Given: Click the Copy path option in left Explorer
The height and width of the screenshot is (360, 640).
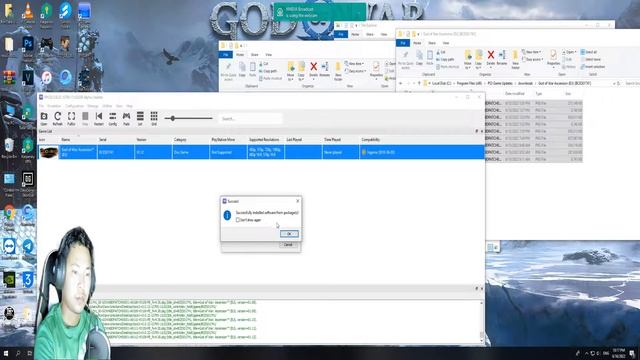Looking at the screenshot, I should pyautogui.click(x=268, y=71).
